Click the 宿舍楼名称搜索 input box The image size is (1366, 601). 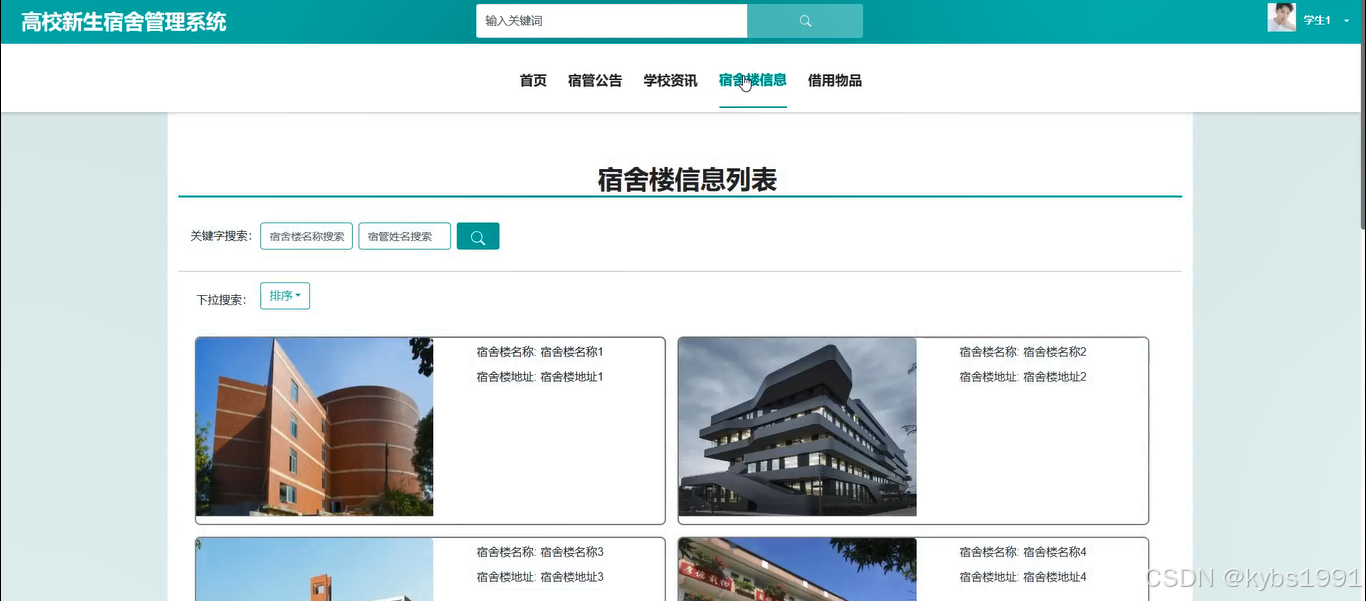[x=306, y=236]
